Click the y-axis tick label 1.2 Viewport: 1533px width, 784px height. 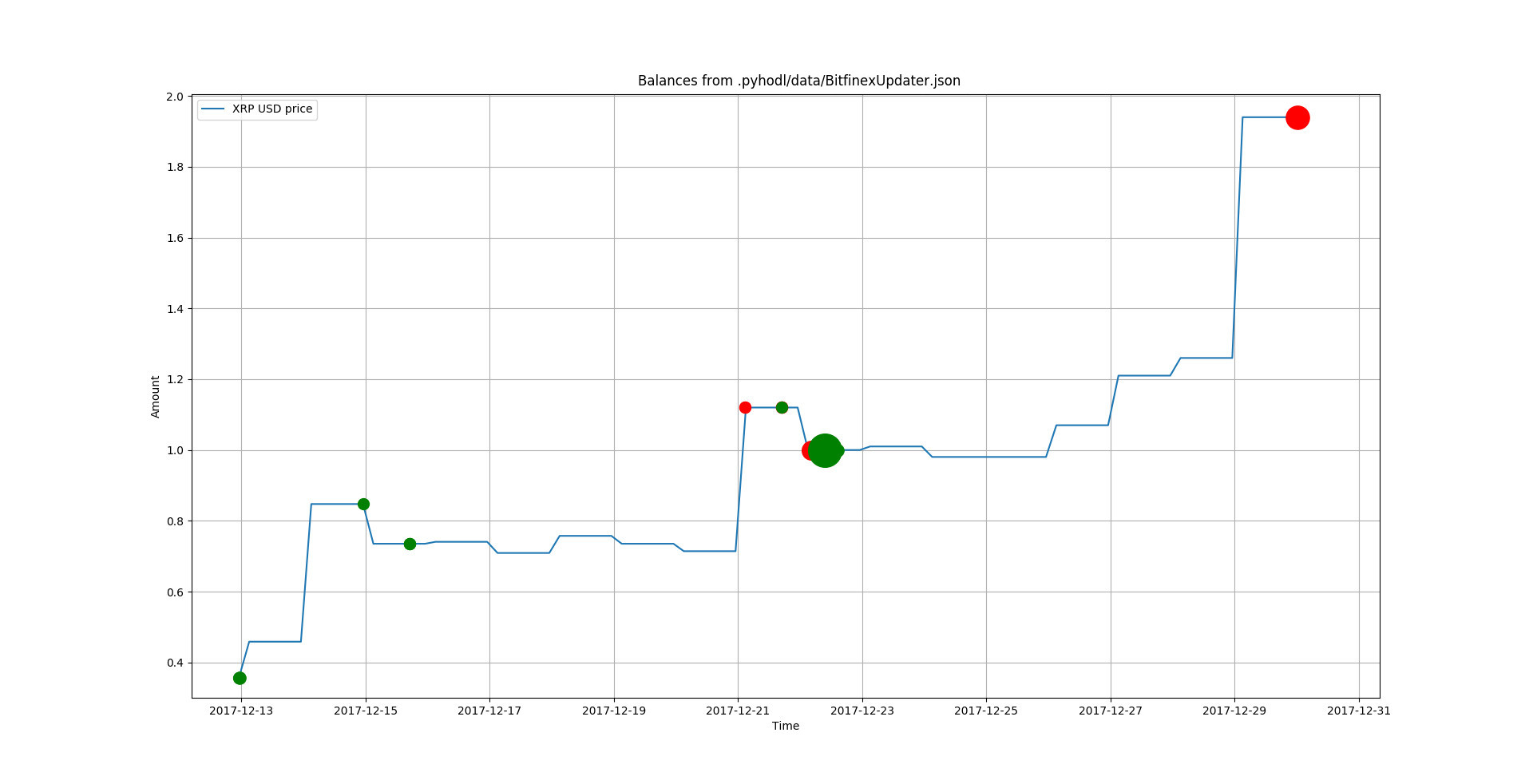(x=175, y=379)
